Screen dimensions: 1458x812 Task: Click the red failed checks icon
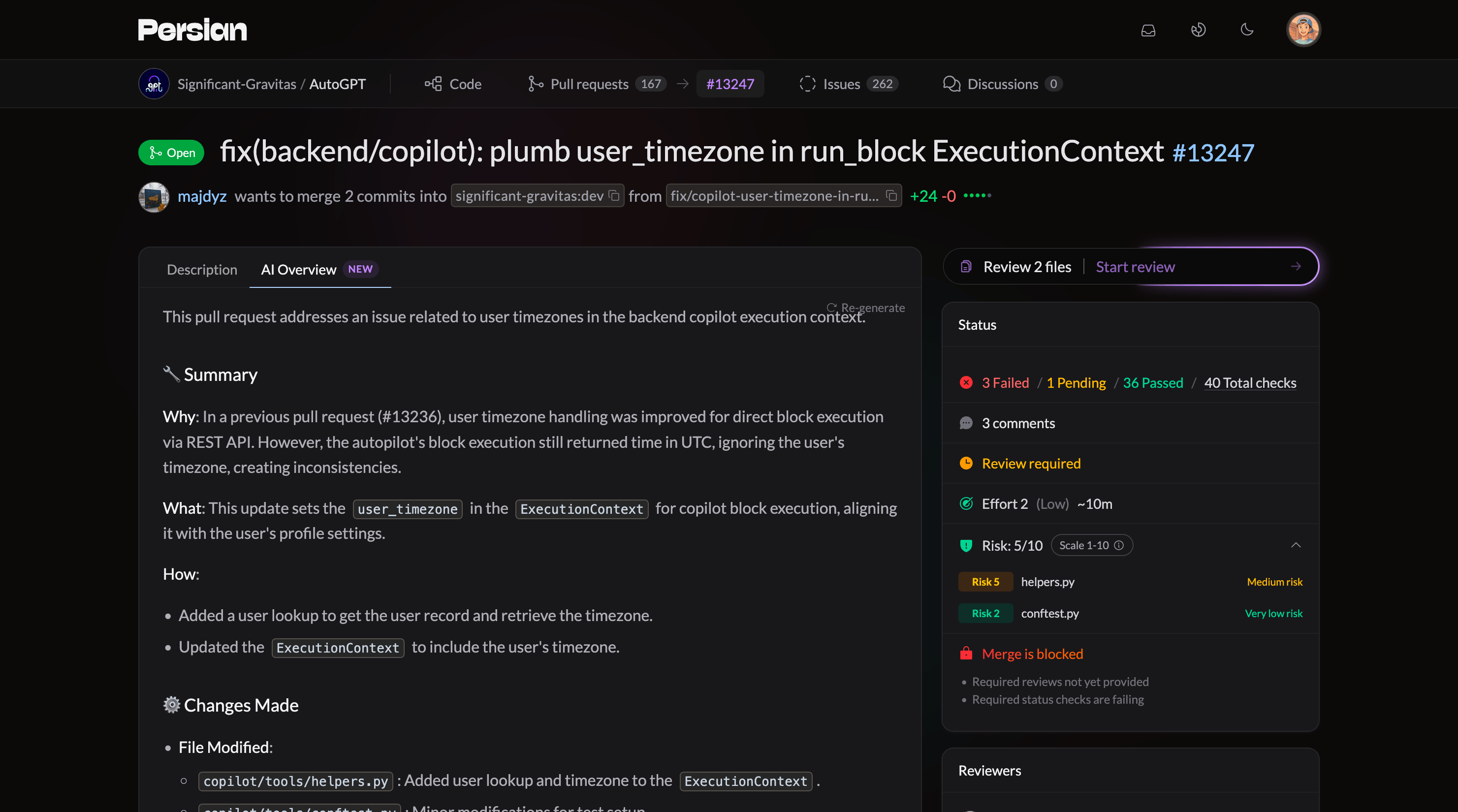pos(966,382)
